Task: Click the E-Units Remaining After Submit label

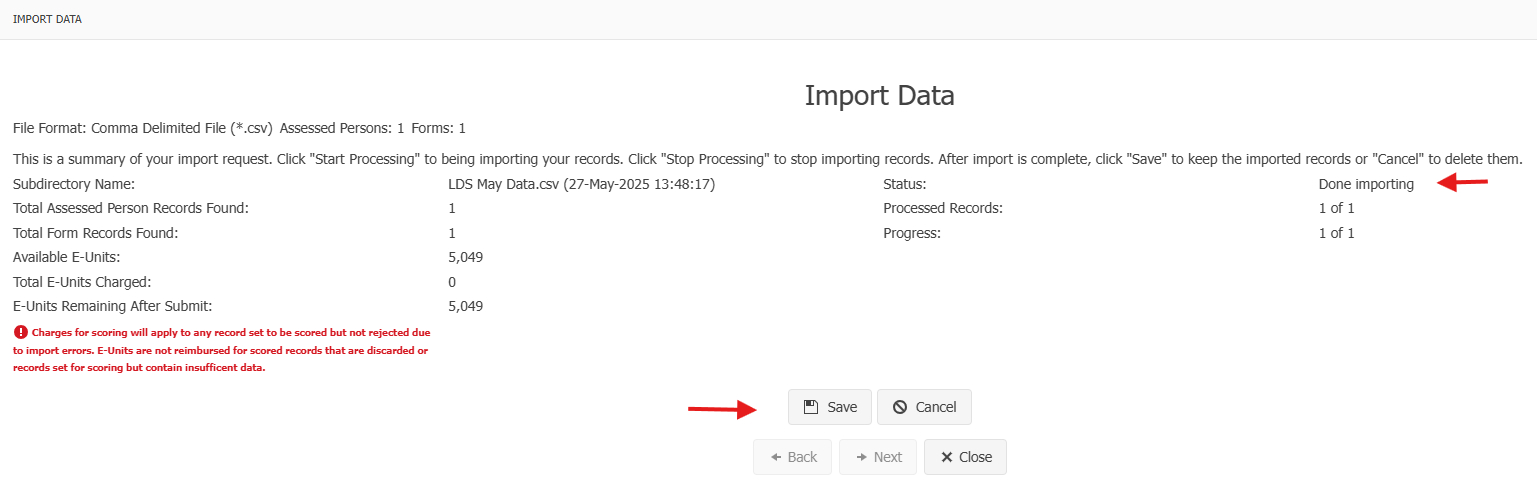Action: coord(113,306)
